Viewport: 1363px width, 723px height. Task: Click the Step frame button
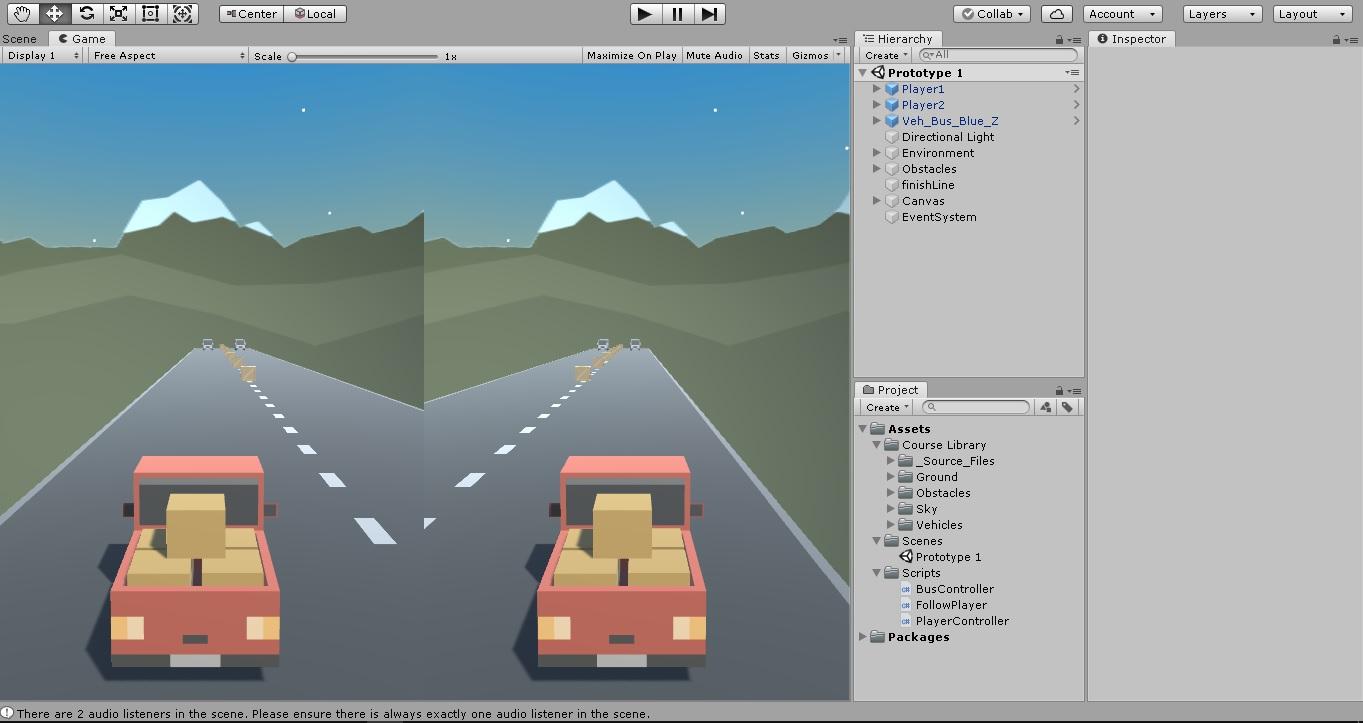[709, 14]
